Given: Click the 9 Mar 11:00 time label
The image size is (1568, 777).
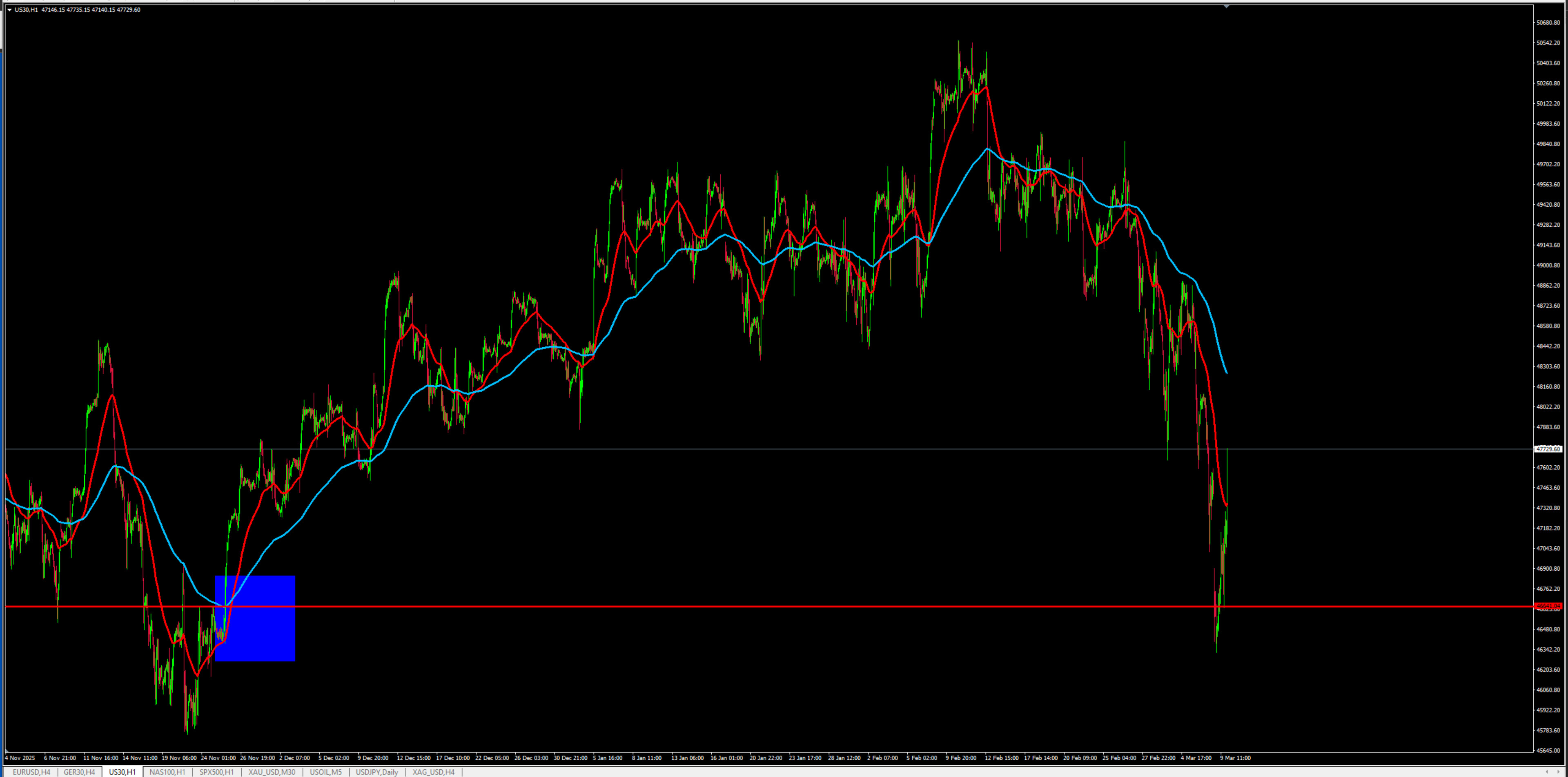Looking at the screenshot, I should (x=1235, y=758).
